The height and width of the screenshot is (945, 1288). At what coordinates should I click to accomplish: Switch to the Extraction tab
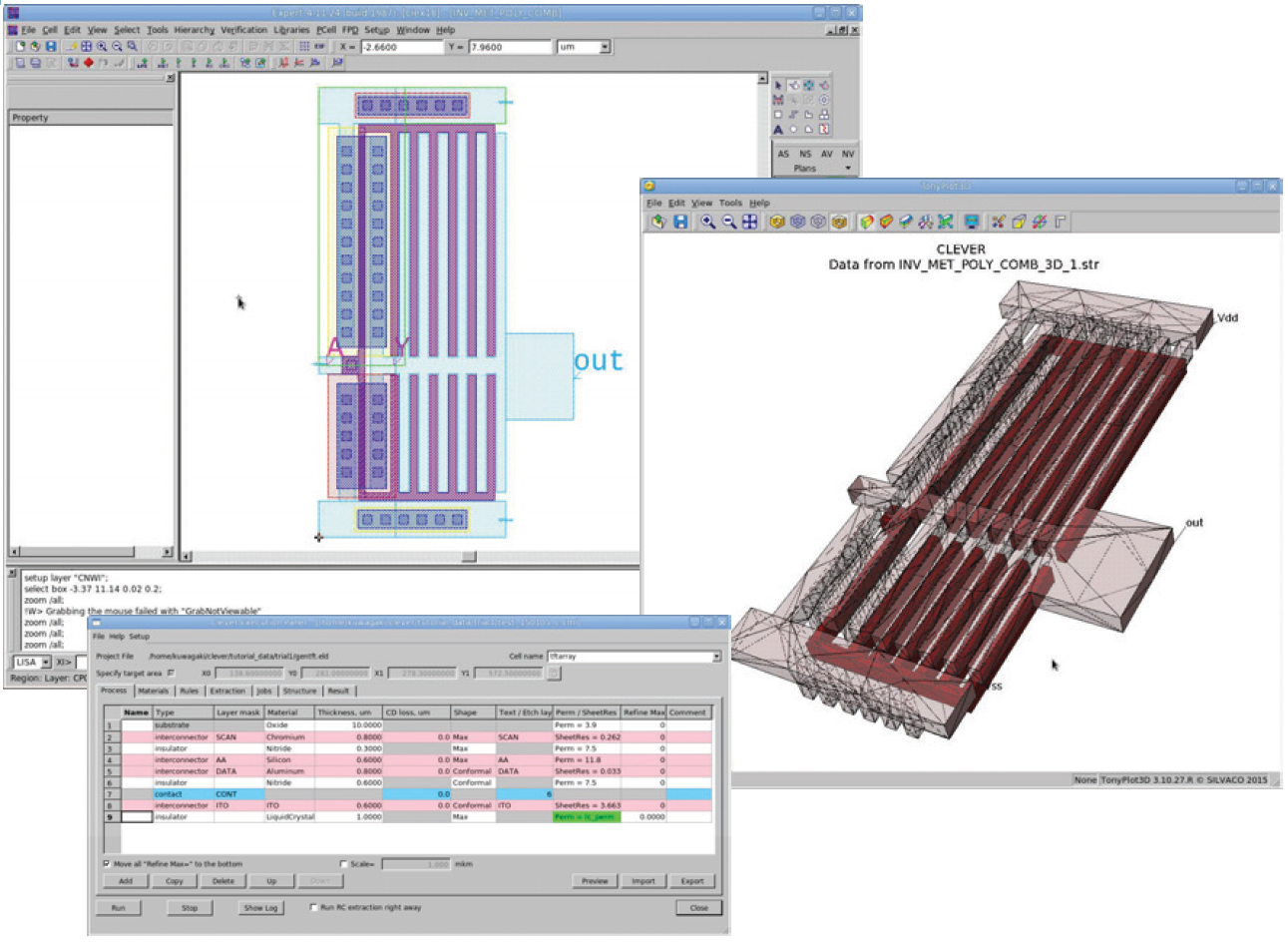pyautogui.click(x=227, y=691)
